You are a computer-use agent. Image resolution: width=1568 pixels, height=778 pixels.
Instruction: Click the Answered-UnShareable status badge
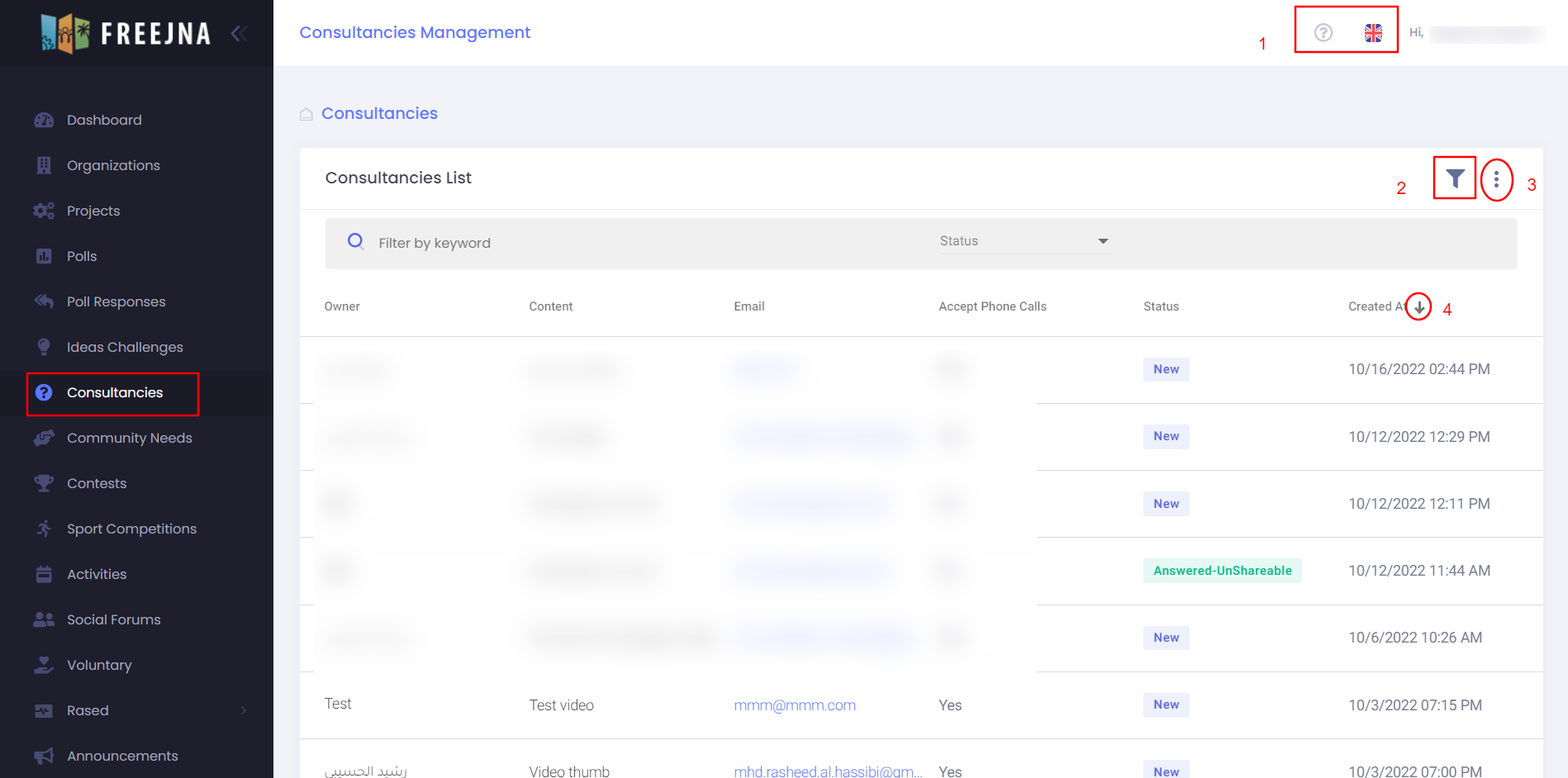click(1222, 571)
